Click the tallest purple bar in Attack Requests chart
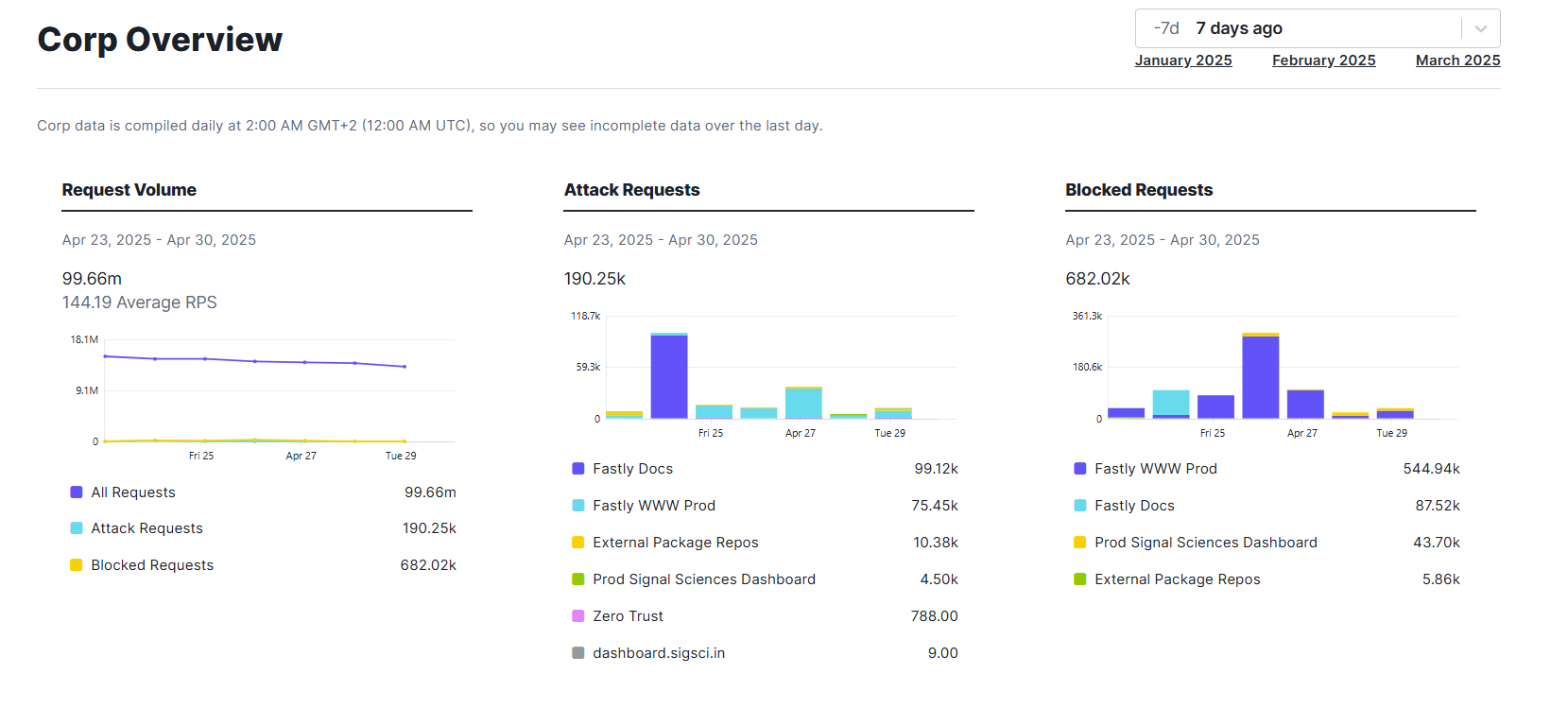 [669, 377]
